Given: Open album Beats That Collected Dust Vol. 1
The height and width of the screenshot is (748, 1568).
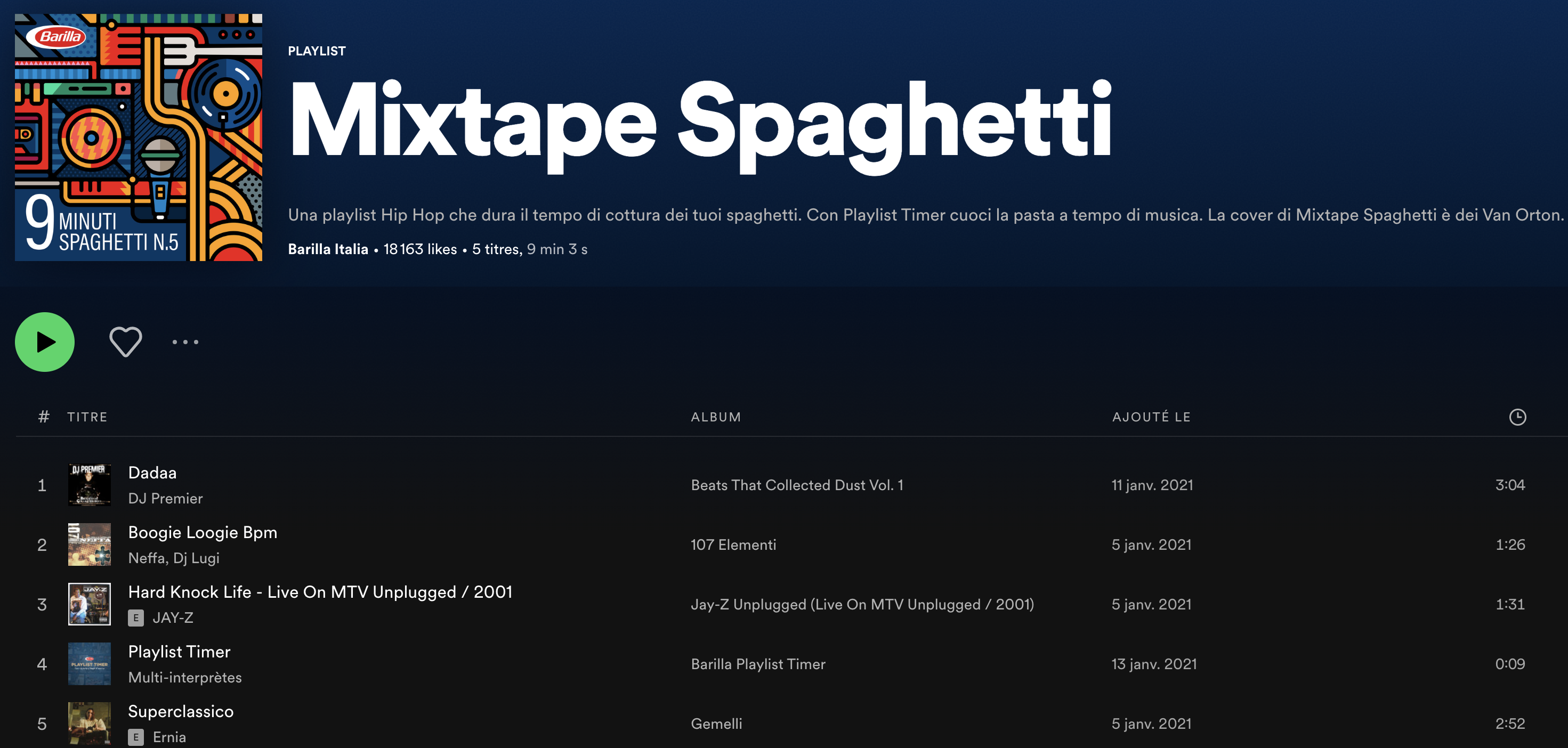Looking at the screenshot, I should (x=796, y=485).
